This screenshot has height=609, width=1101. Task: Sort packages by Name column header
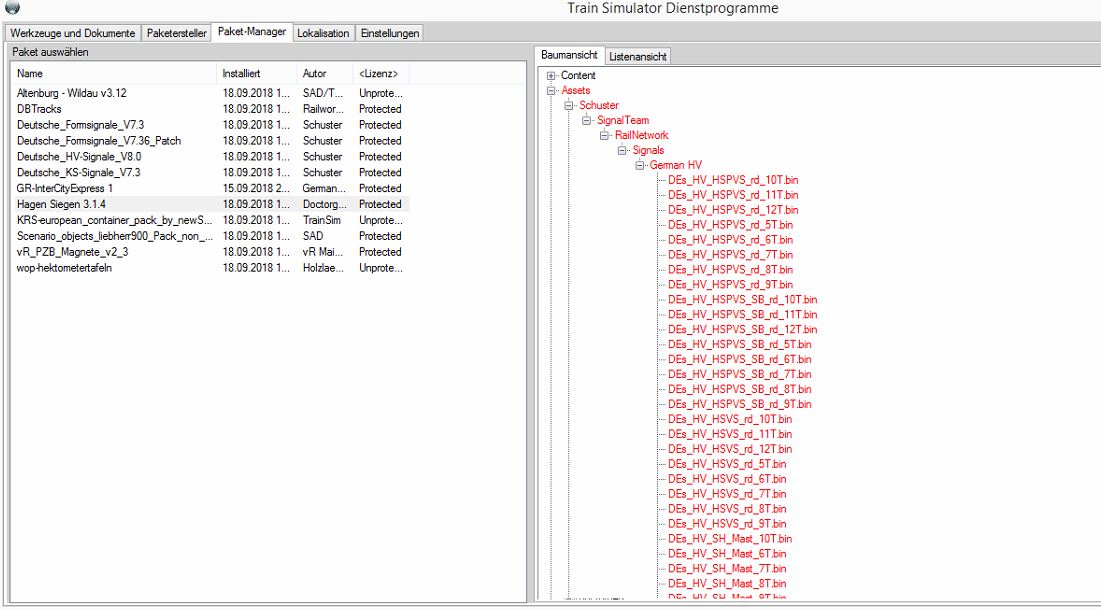114,73
